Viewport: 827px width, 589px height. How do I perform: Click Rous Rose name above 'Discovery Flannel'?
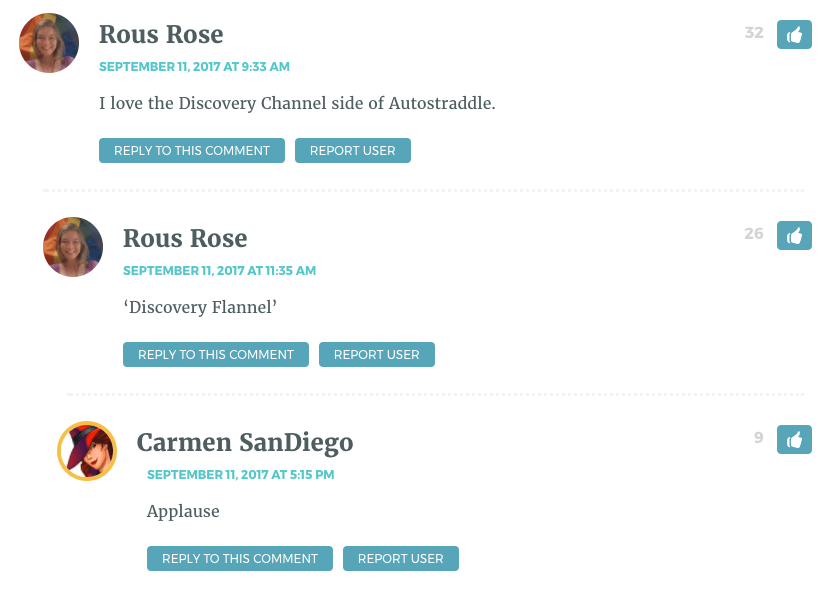[185, 239]
